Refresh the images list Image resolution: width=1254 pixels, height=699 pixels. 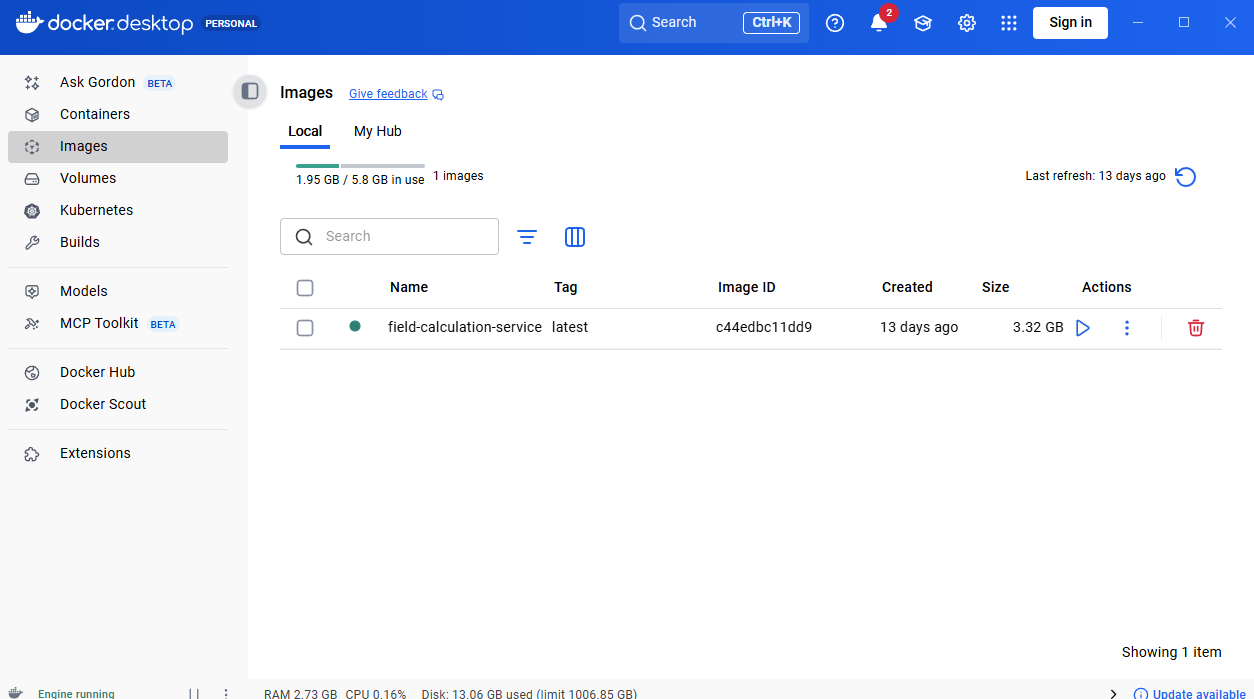[x=1185, y=177]
